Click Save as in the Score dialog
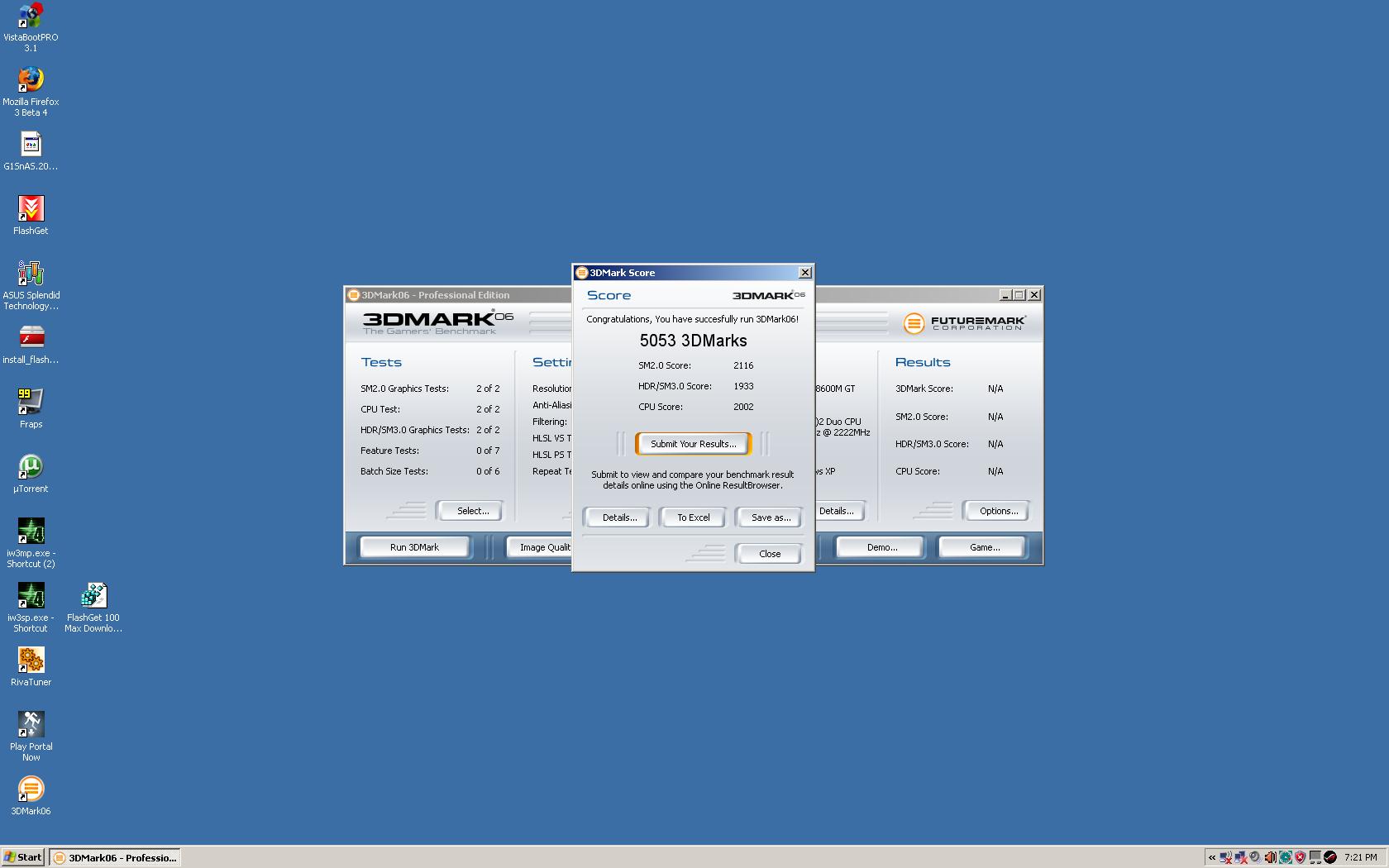Screen dimensions: 1389x868 770,517
